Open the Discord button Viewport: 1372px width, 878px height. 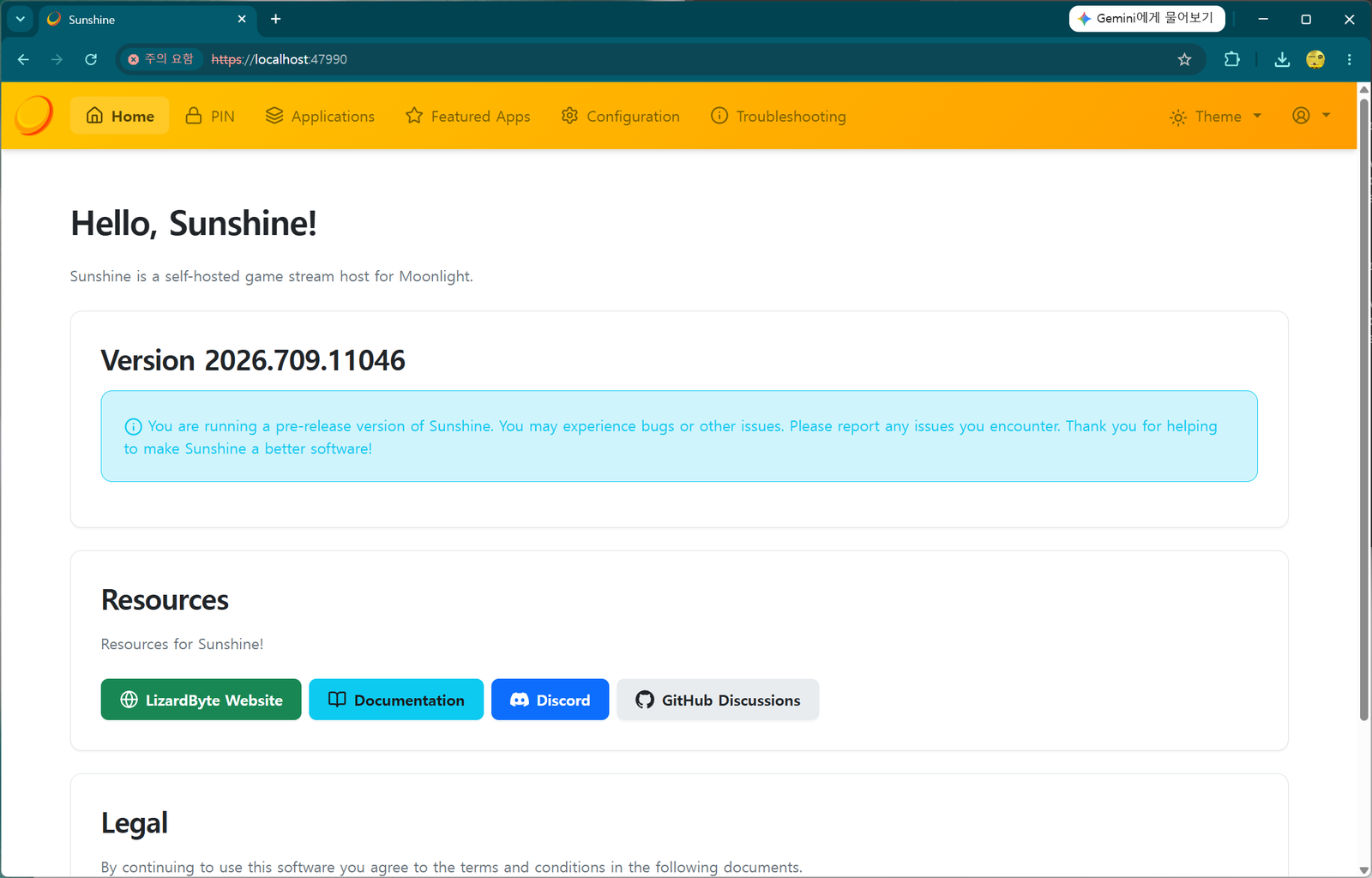point(550,700)
